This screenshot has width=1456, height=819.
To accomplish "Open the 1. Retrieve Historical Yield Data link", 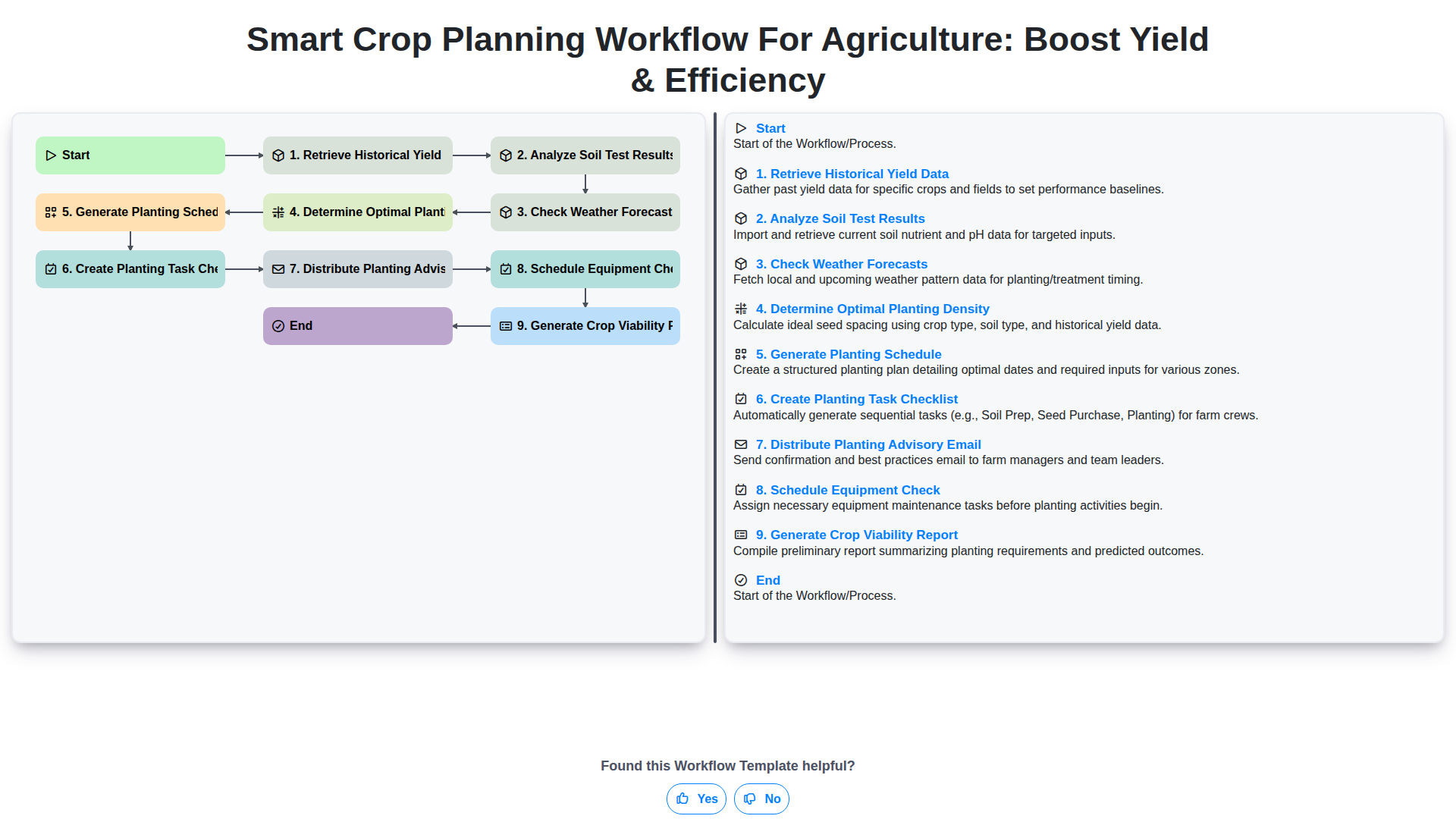I will 852,174.
